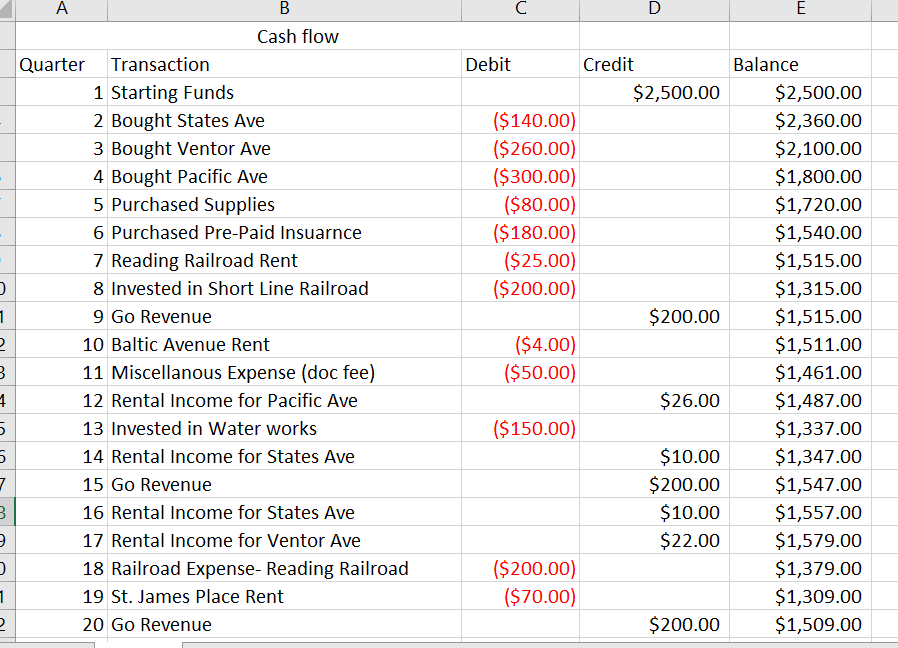The image size is (898, 648).
Task: Click the $1,547.00 balance cell
Action: pos(800,484)
